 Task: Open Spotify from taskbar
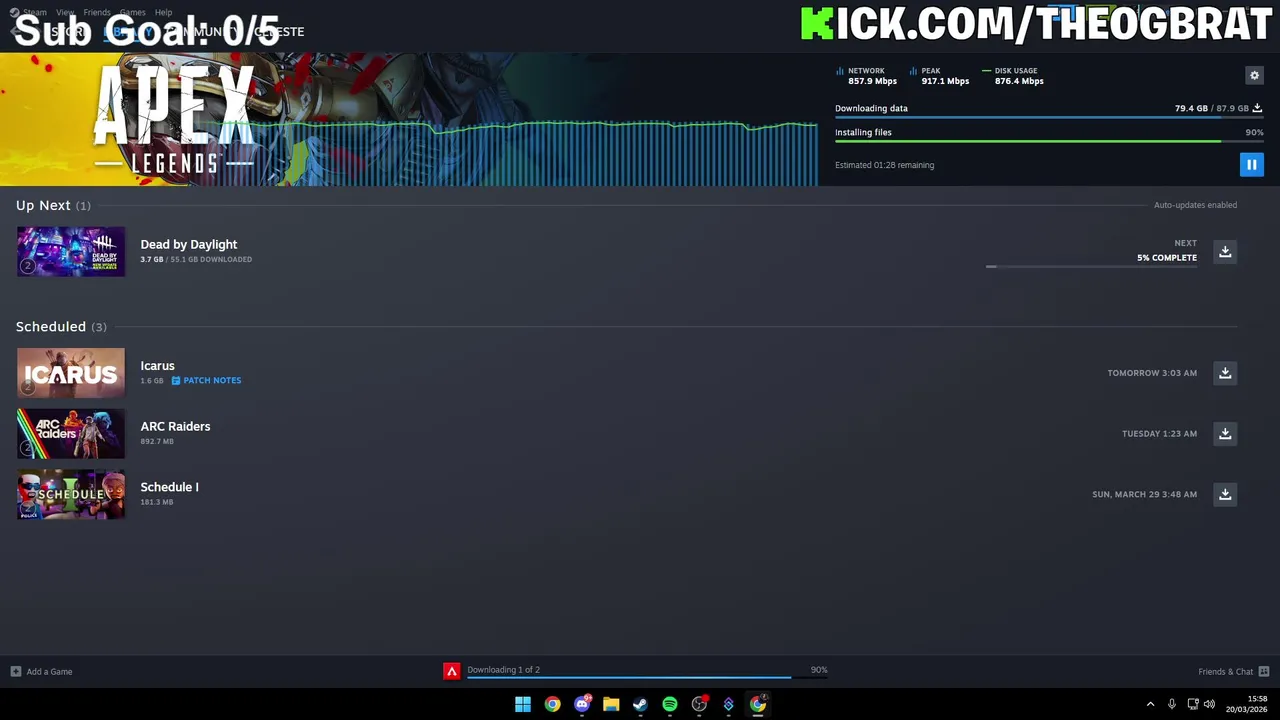[670, 704]
